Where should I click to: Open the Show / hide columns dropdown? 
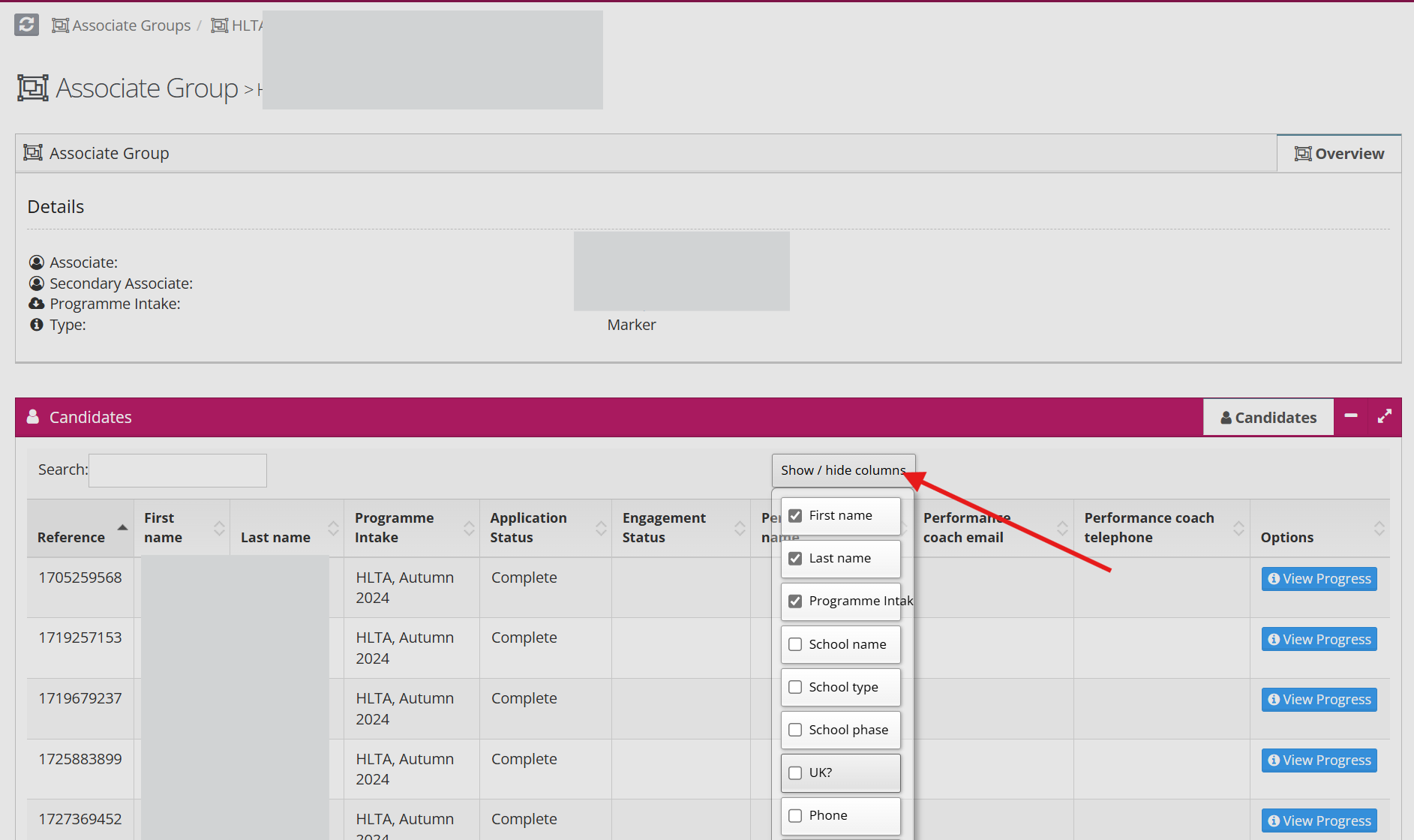click(843, 470)
